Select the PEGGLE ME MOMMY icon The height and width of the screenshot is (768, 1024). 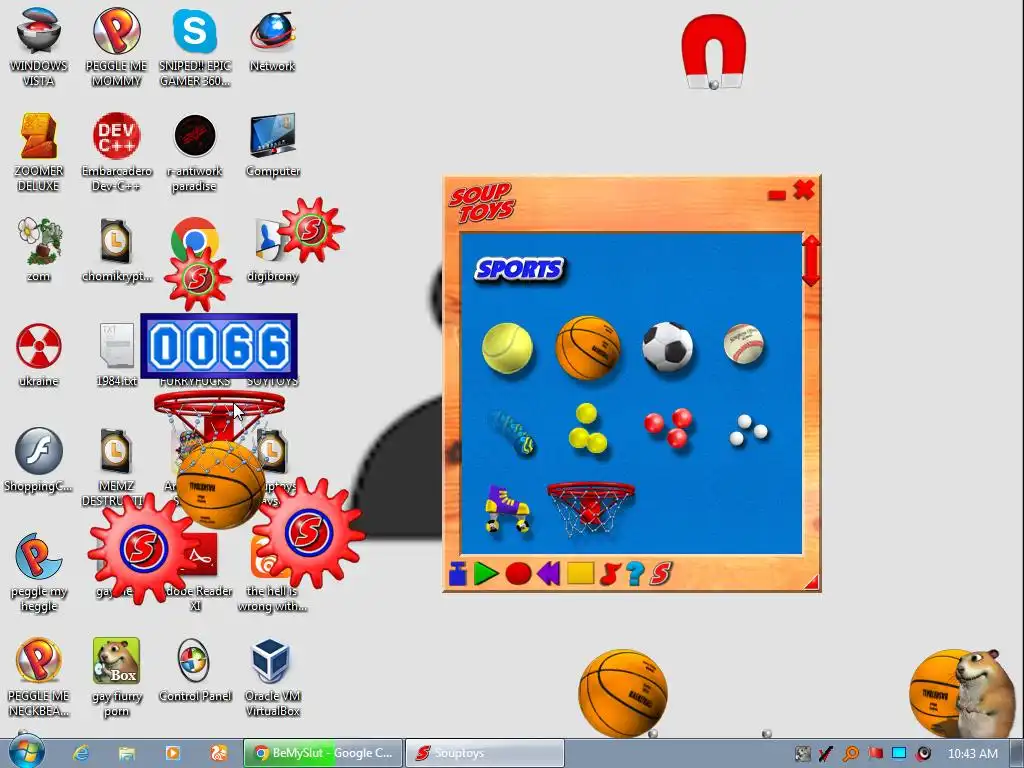pyautogui.click(x=116, y=47)
